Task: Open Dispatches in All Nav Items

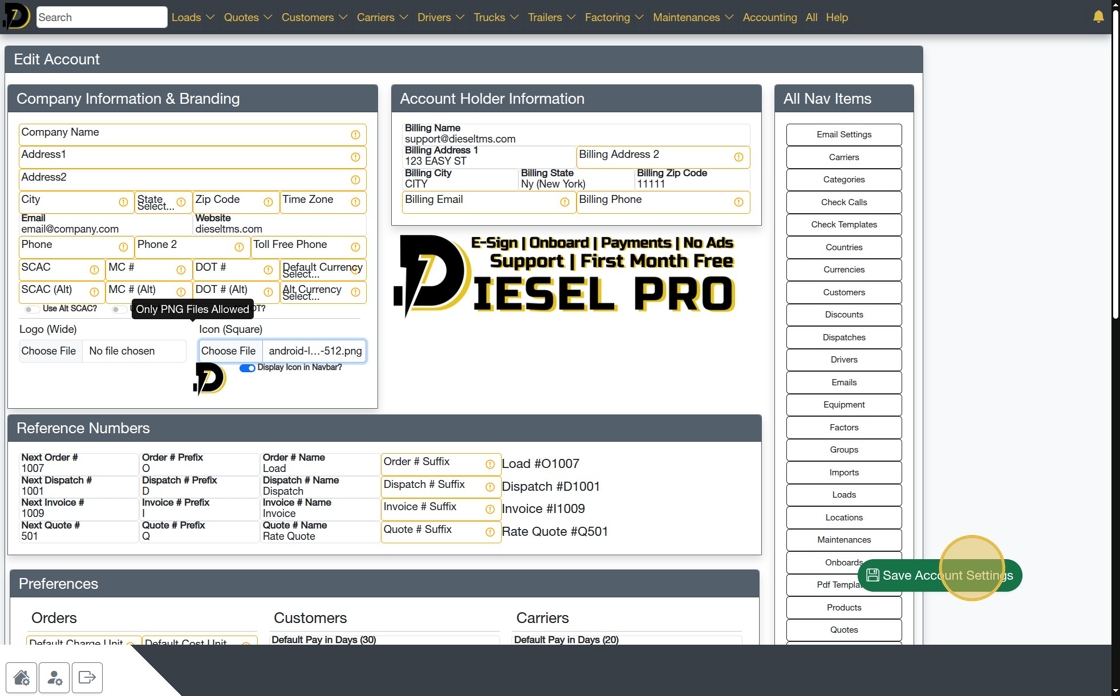Action: [x=844, y=337]
